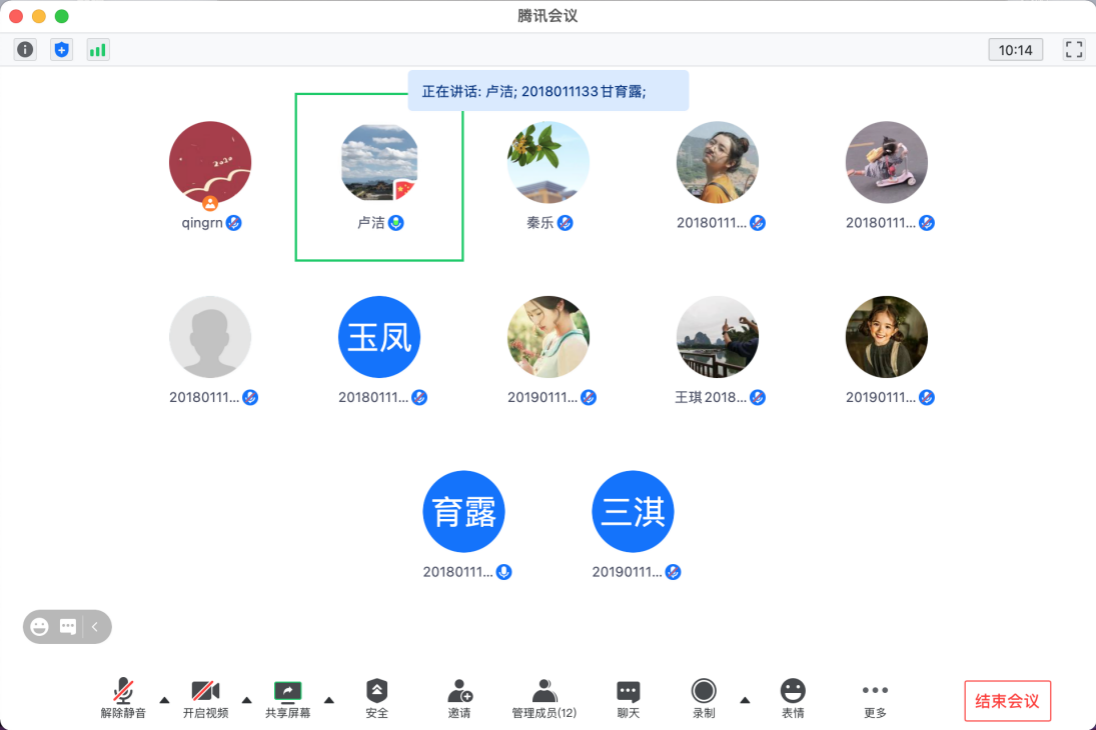
Task: Open Manage Members (管理成员) panel
Action: (x=544, y=698)
